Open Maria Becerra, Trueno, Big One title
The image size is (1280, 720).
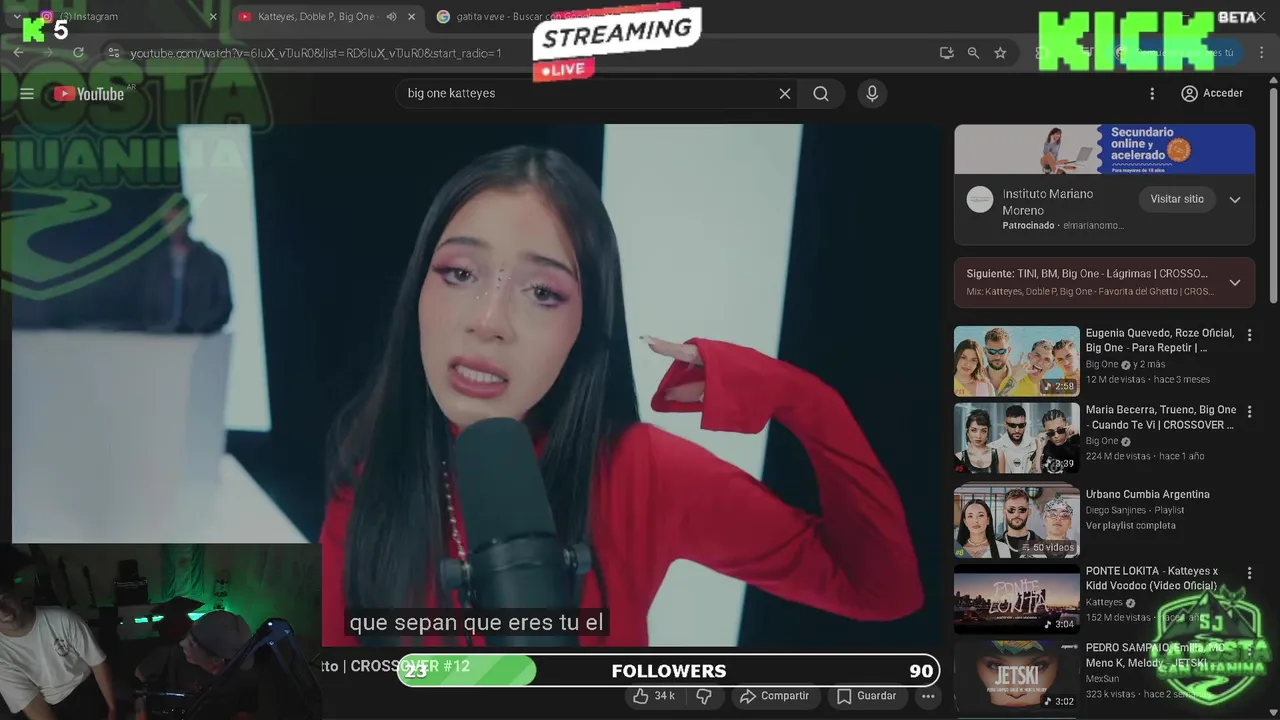coord(1161,417)
